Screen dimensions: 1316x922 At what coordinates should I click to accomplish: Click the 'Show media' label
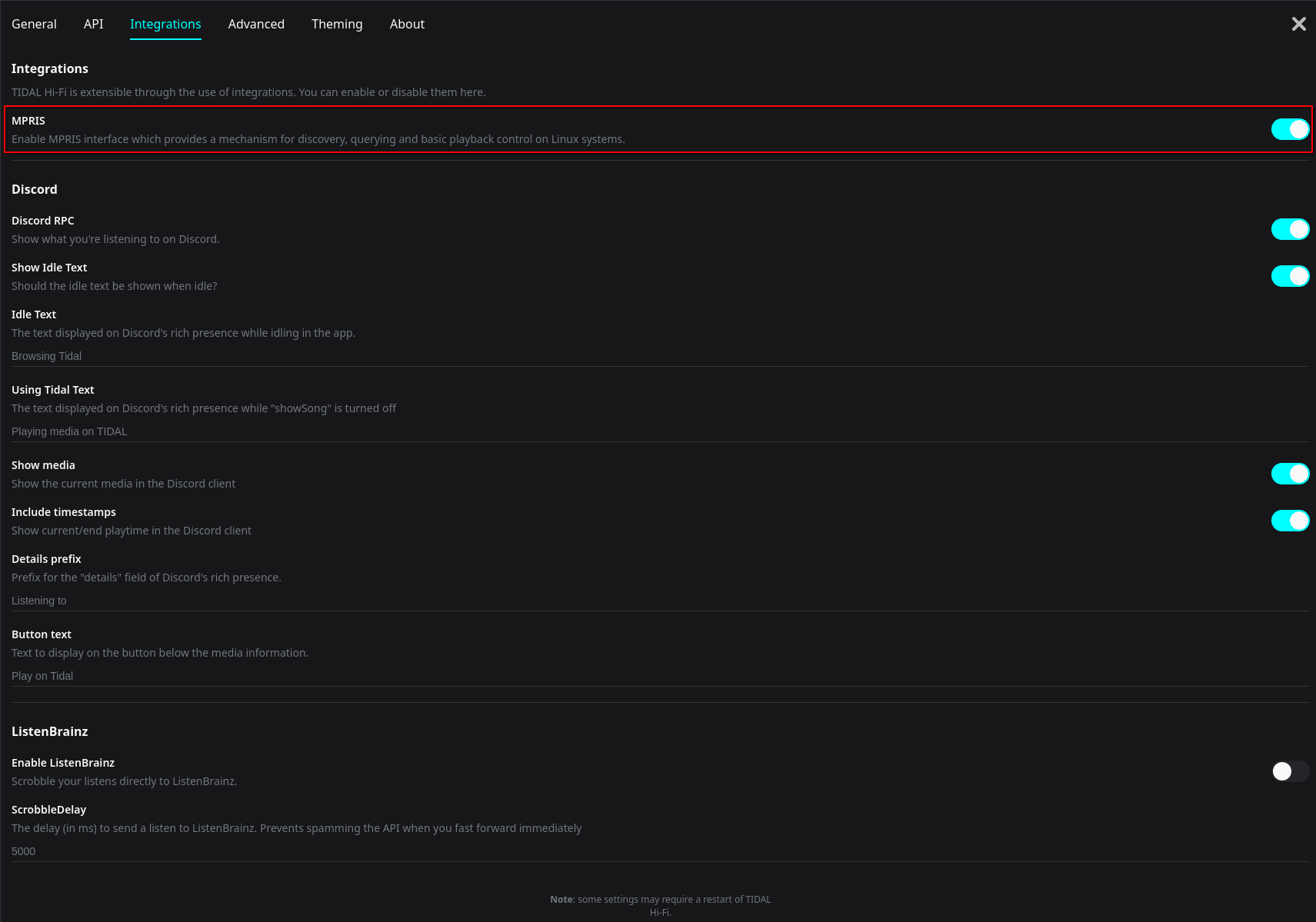(43, 465)
